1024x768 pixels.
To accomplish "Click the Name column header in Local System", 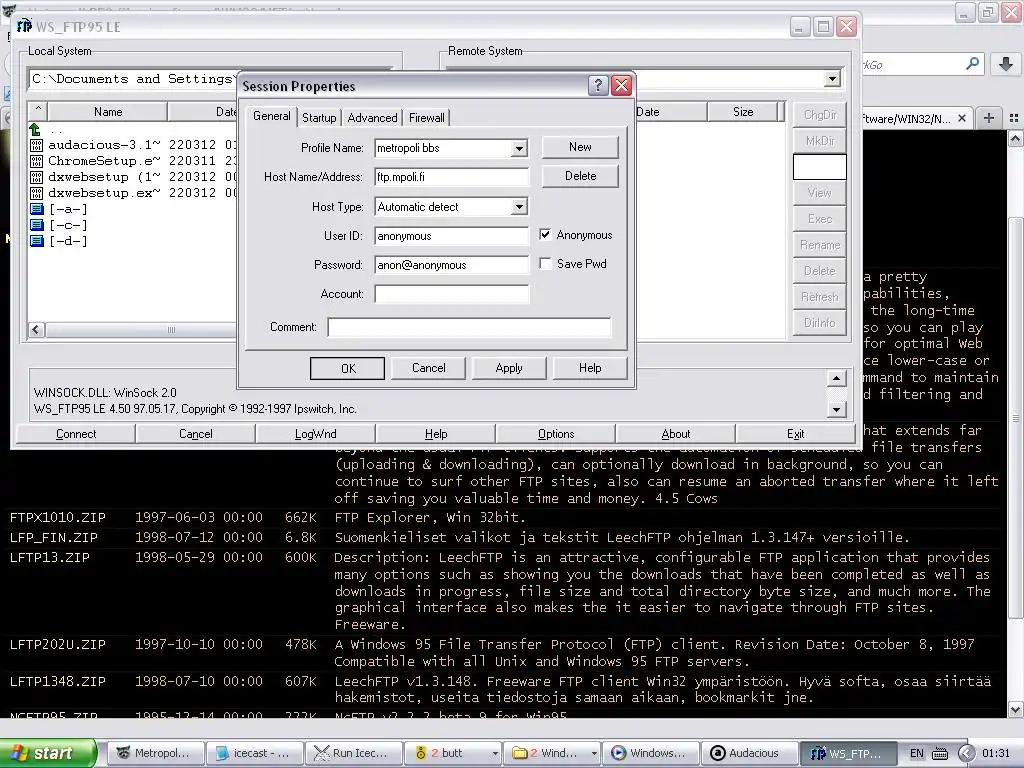I will pyautogui.click(x=108, y=112).
